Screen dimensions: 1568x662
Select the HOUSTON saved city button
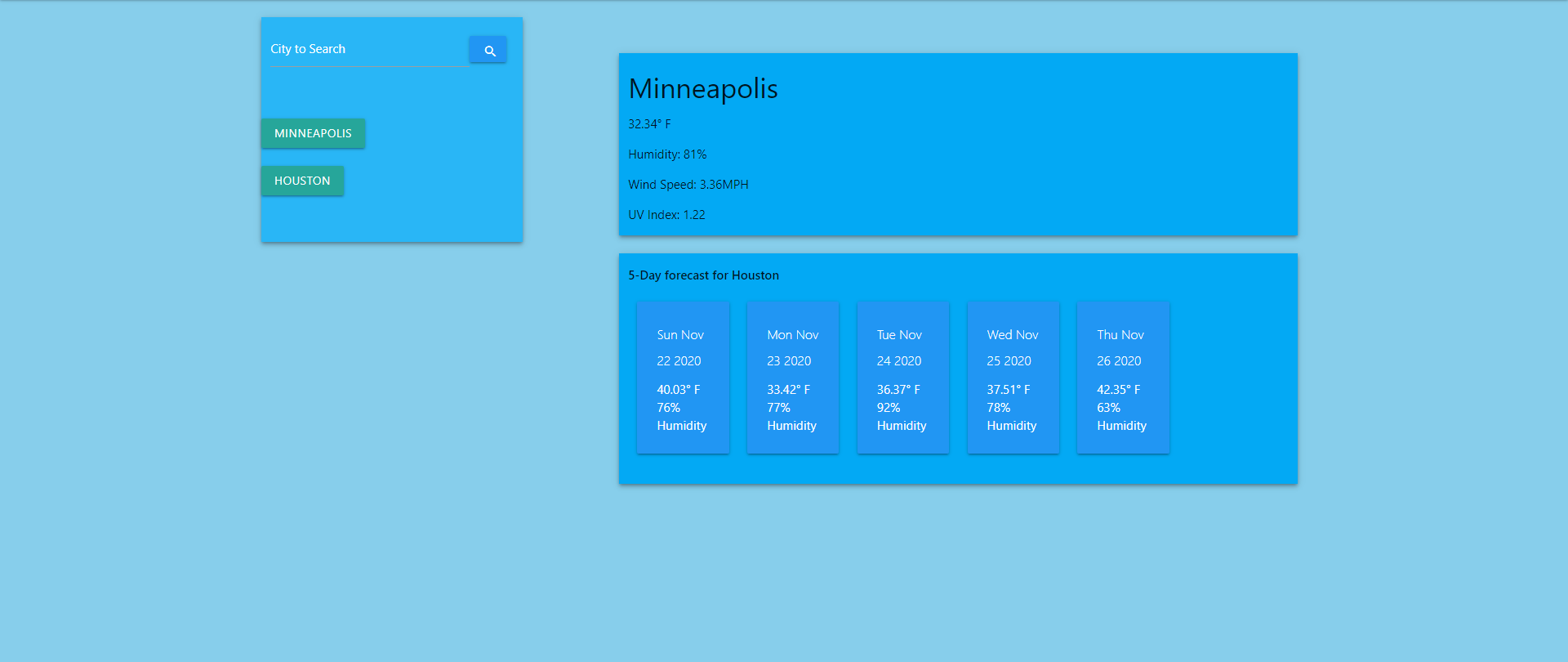pos(302,181)
